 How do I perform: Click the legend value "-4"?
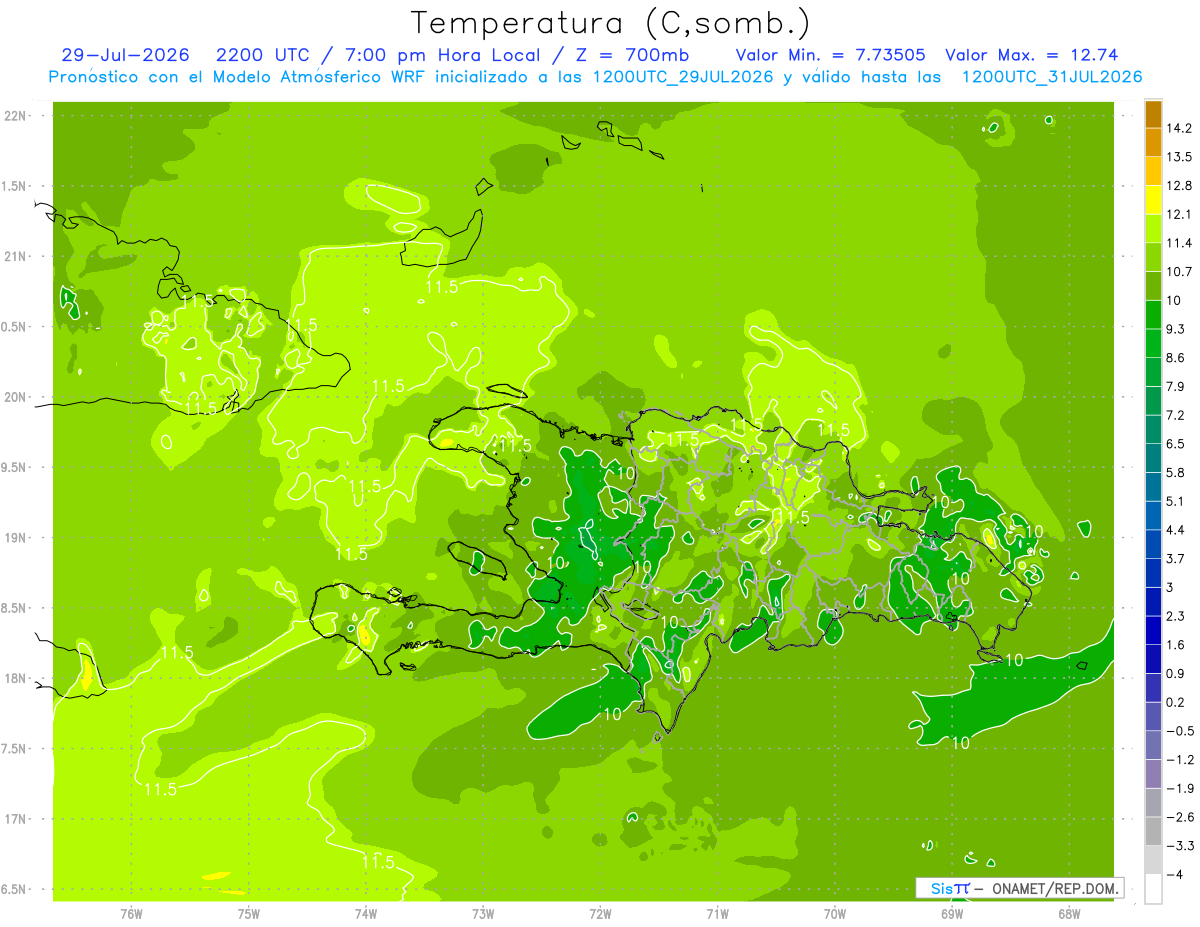click(x=1175, y=874)
